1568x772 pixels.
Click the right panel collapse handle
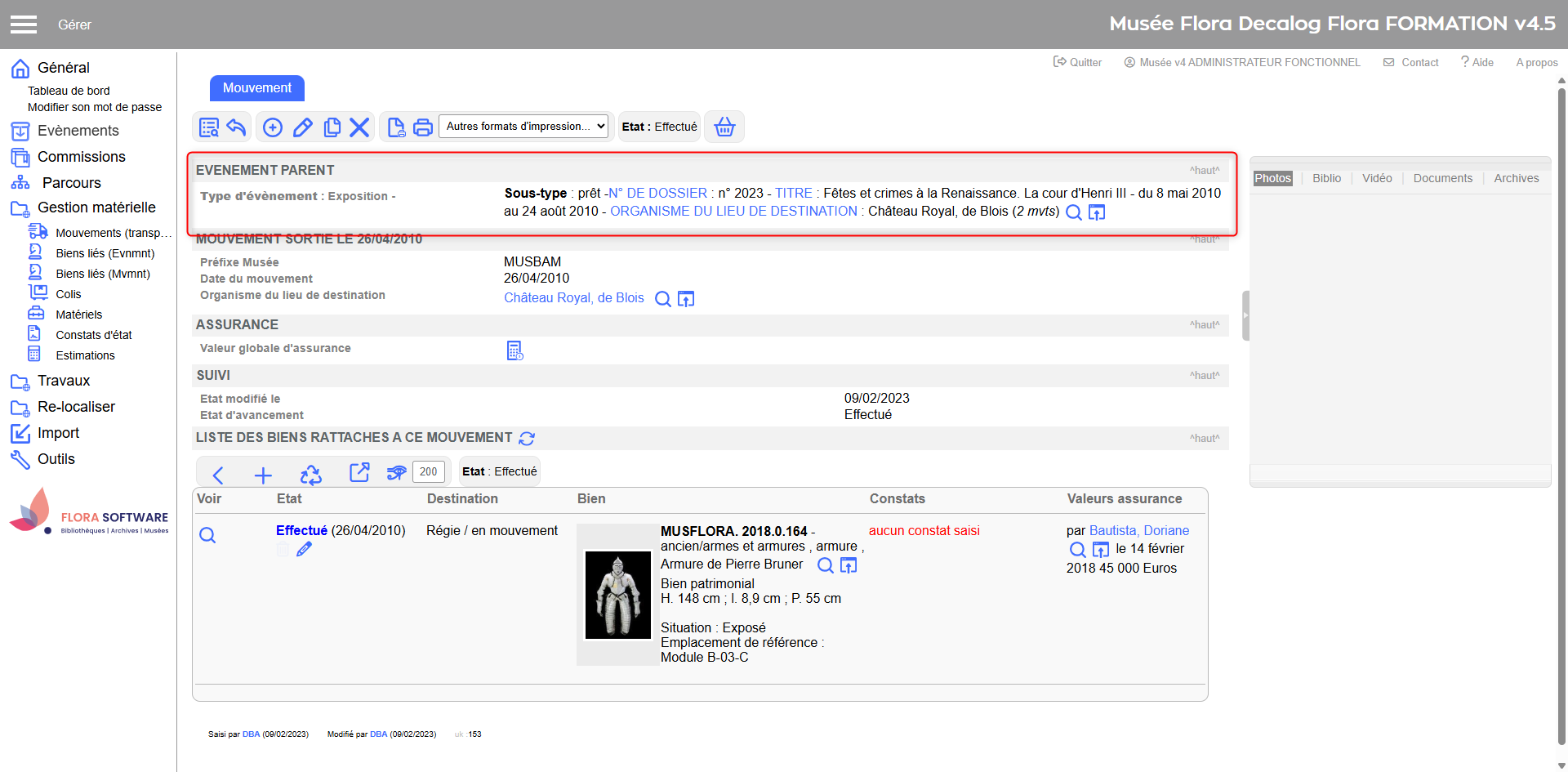click(x=1245, y=315)
